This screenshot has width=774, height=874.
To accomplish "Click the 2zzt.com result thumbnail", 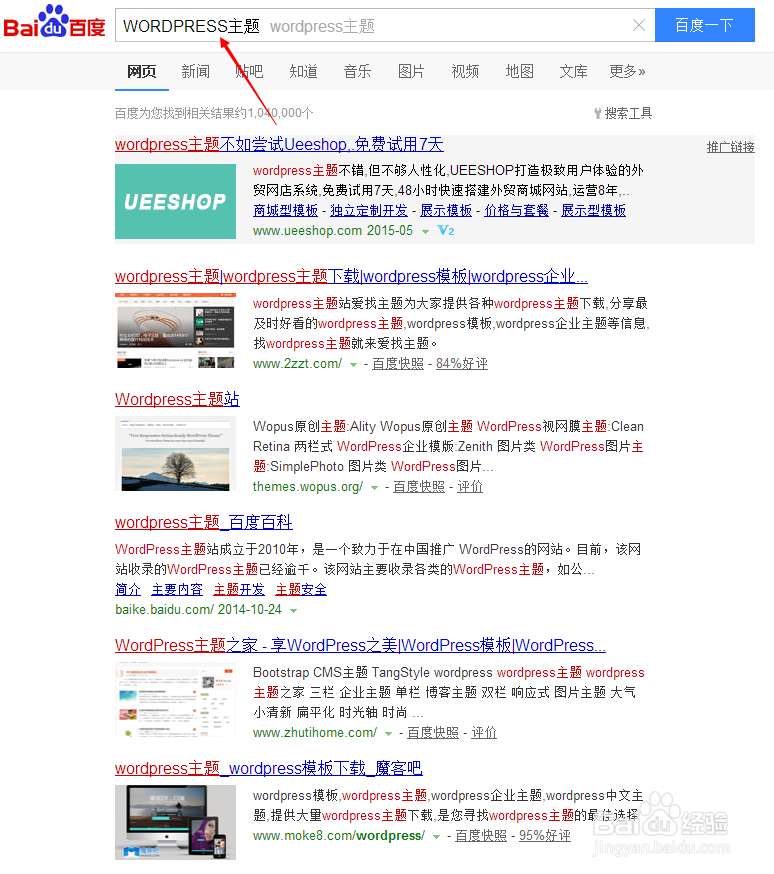I will coord(176,331).
